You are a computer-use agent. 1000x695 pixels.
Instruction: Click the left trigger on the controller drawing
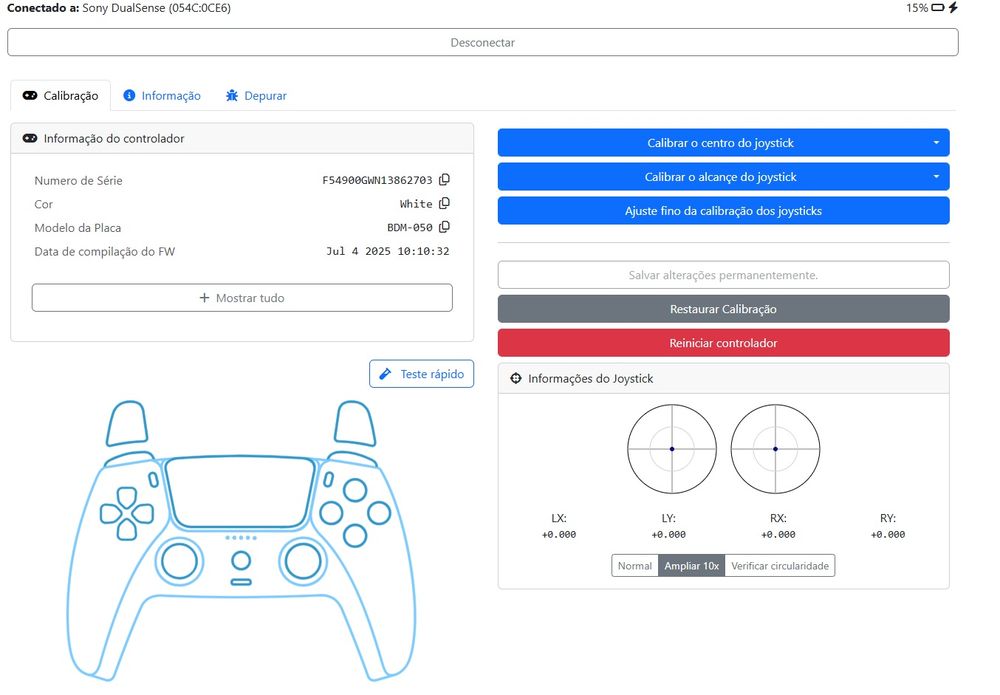pyautogui.click(x=127, y=423)
